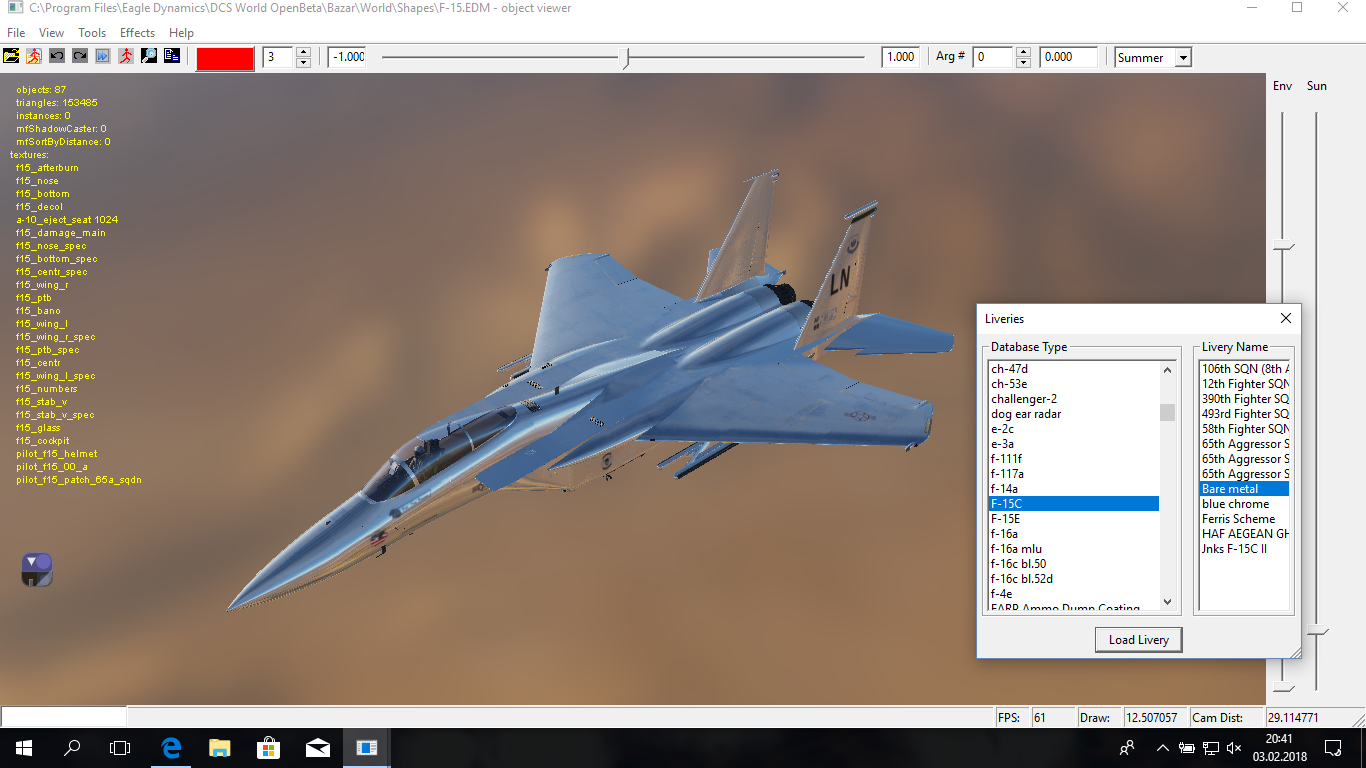Click Database Type list scroll-up arrow
The height and width of the screenshot is (768, 1366).
click(1167, 370)
